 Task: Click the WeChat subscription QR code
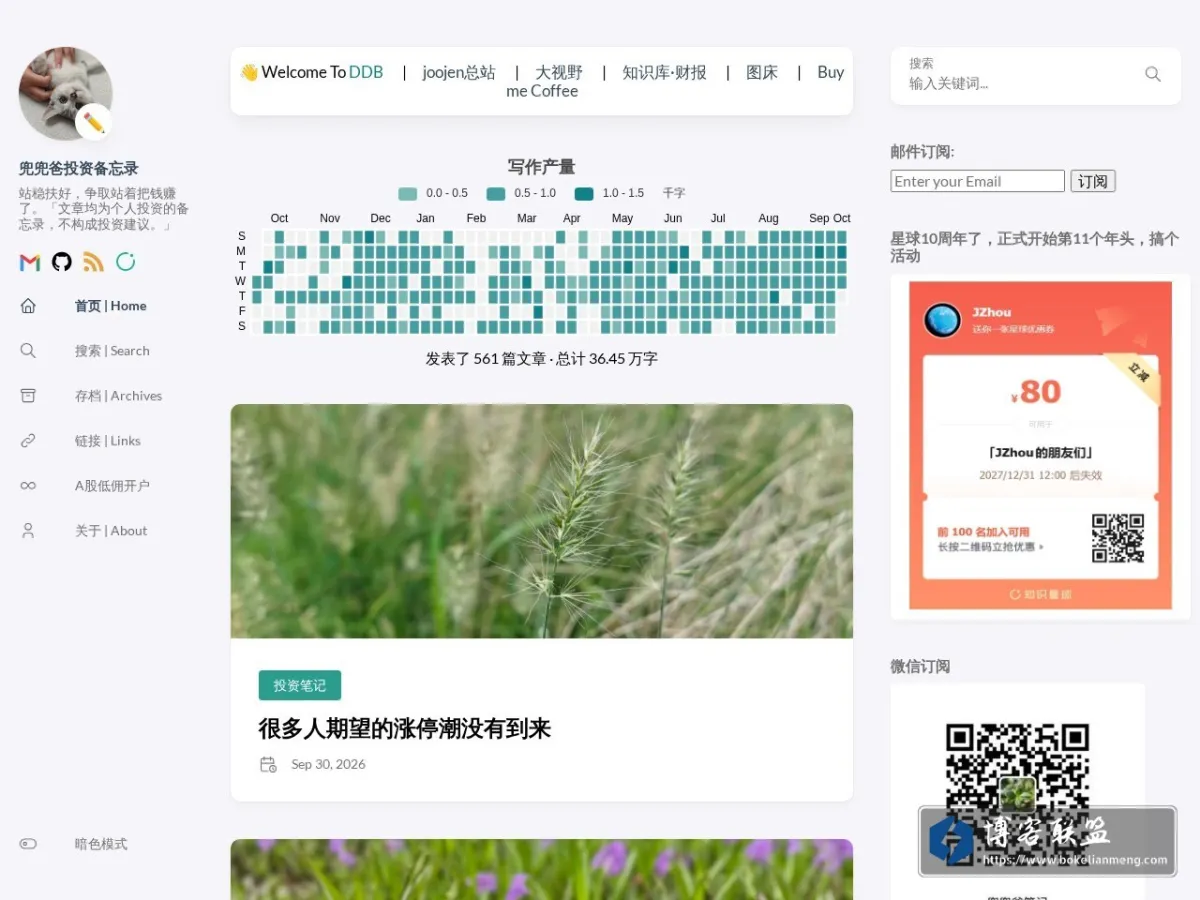pos(1017,794)
